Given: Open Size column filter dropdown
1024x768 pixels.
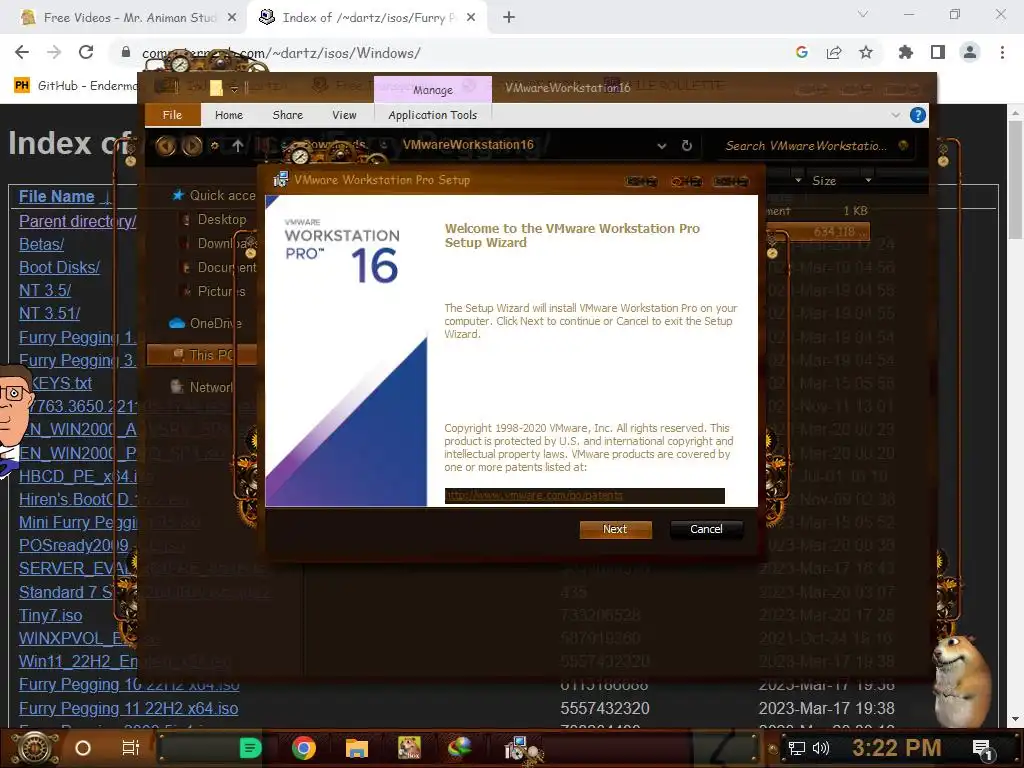Looking at the screenshot, I should click(868, 180).
